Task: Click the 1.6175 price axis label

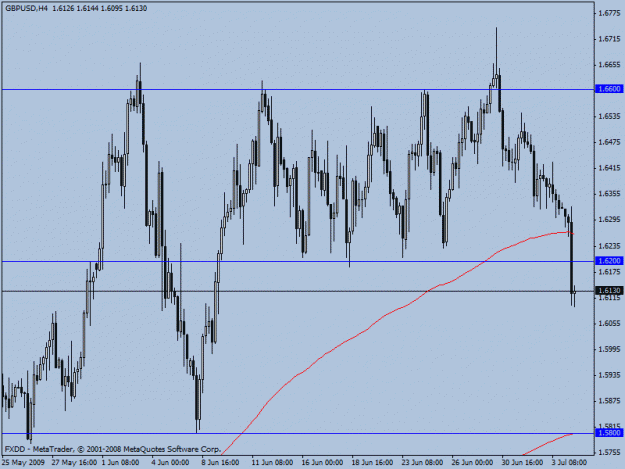Action: (x=610, y=272)
